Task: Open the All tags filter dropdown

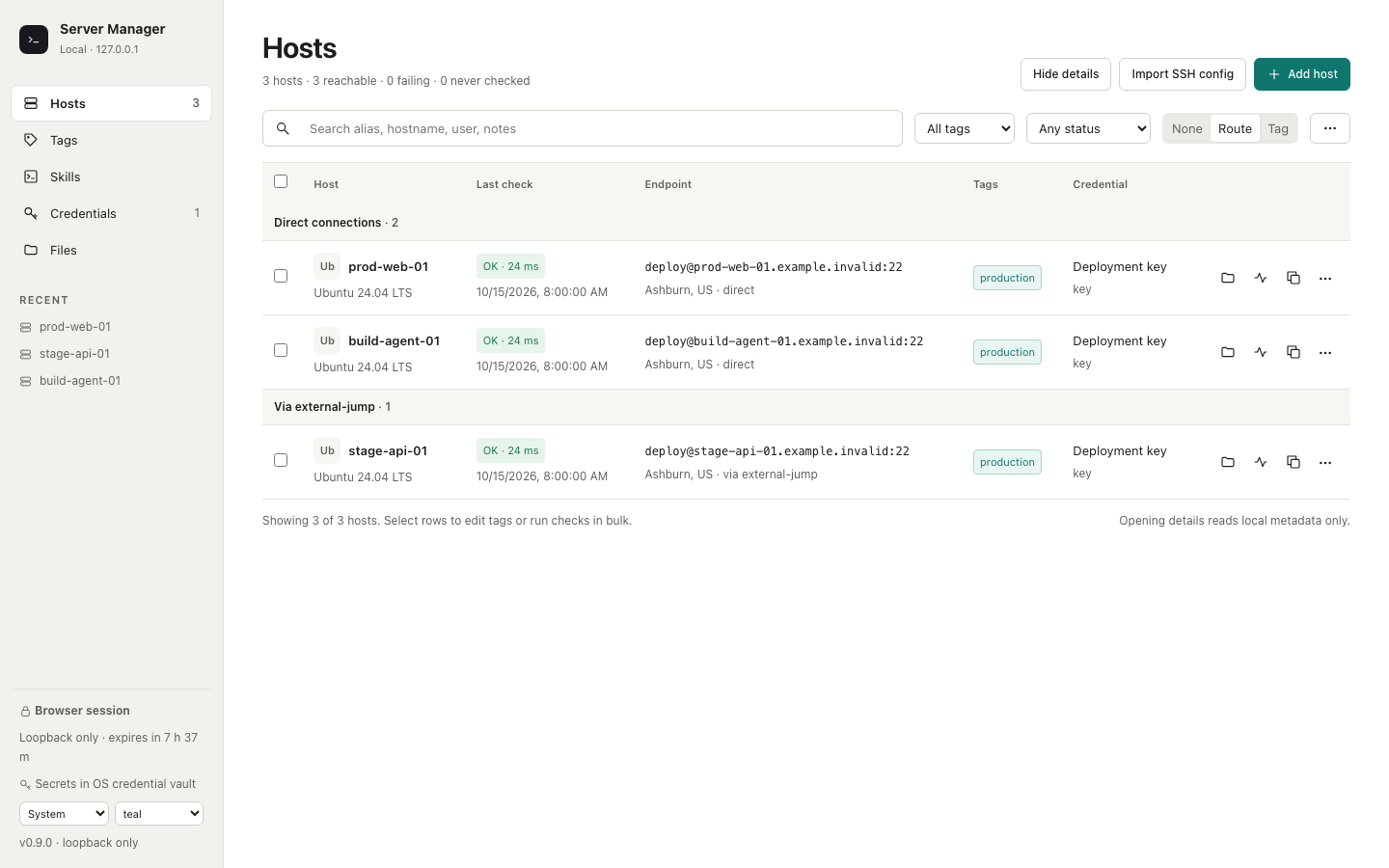Action: pos(965,128)
